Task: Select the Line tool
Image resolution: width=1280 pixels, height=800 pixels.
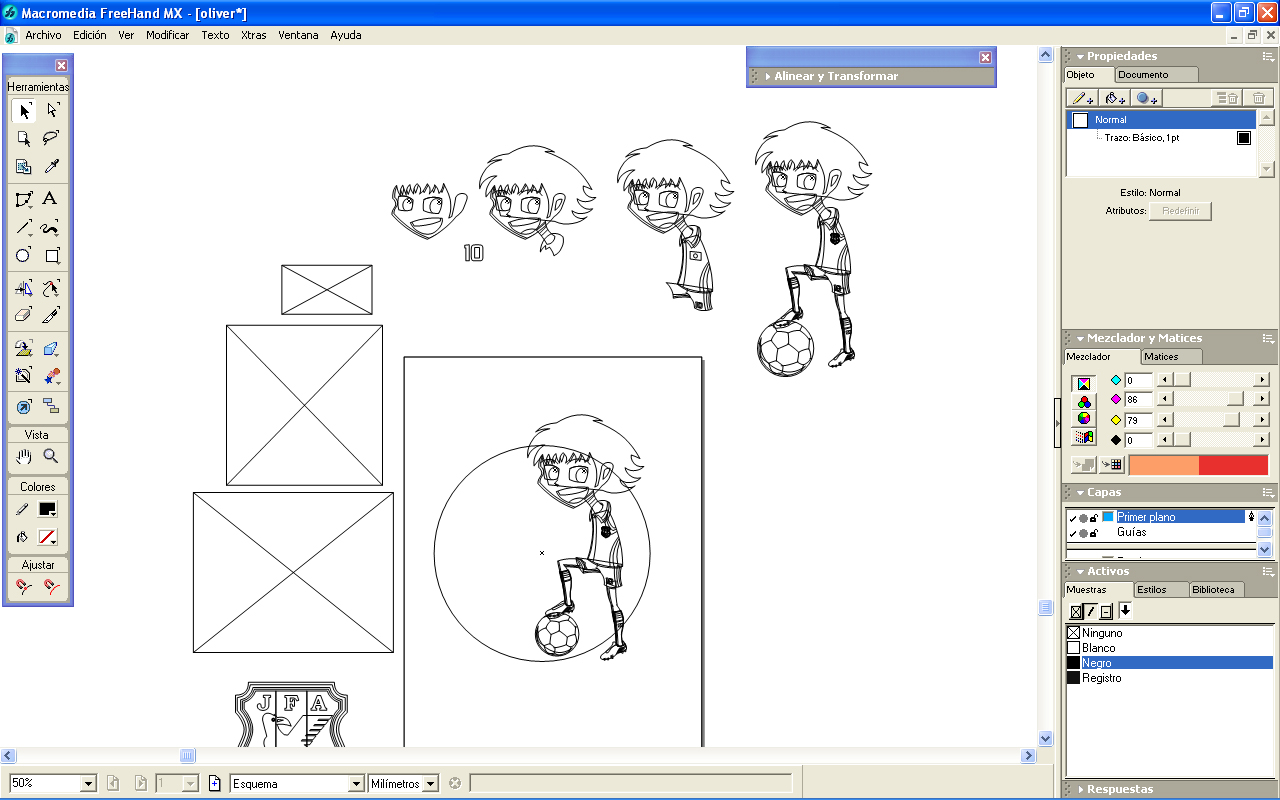Action: [x=24, y=227]
